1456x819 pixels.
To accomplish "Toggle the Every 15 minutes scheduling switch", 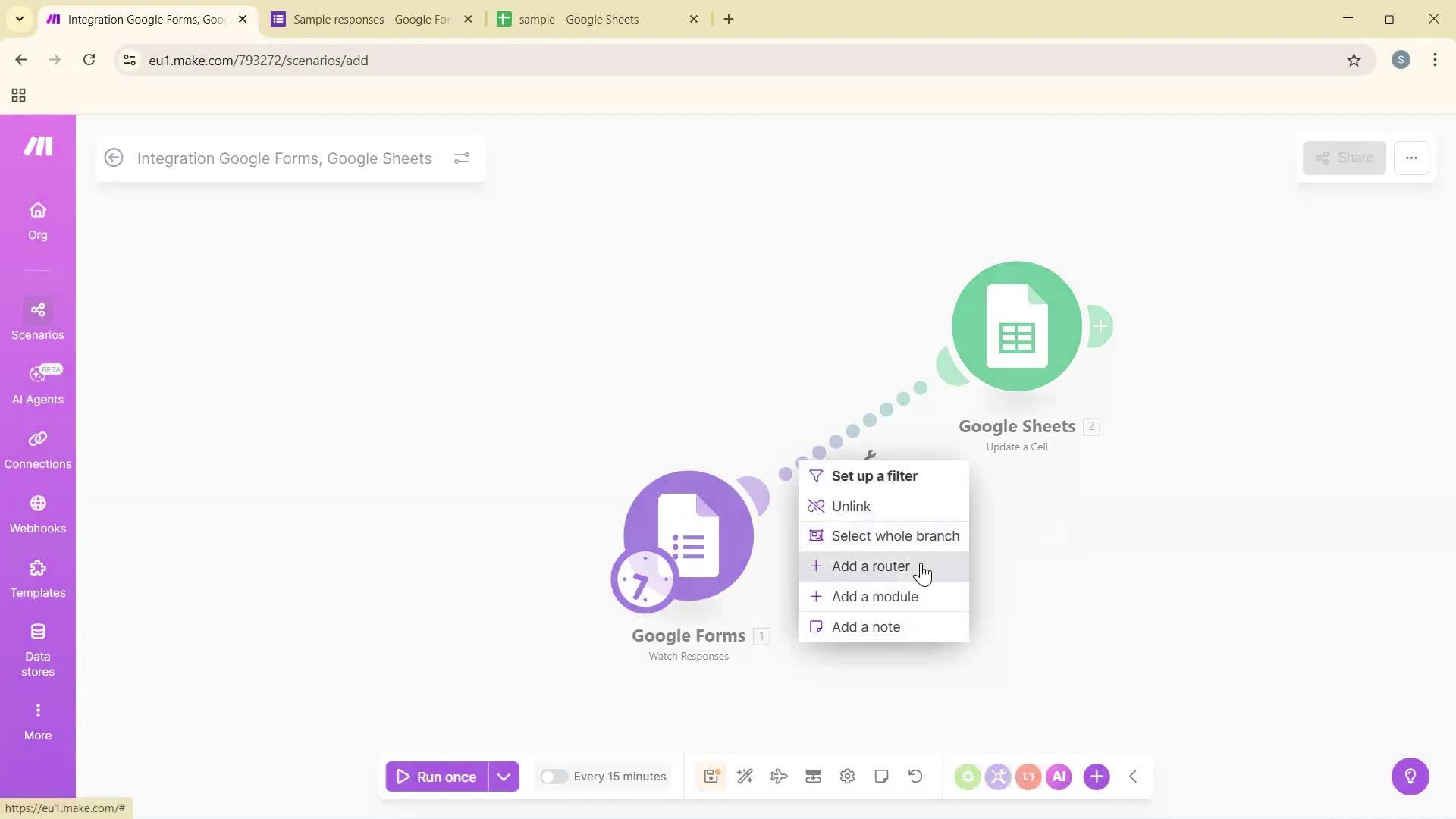I will [x=554, y=776].
